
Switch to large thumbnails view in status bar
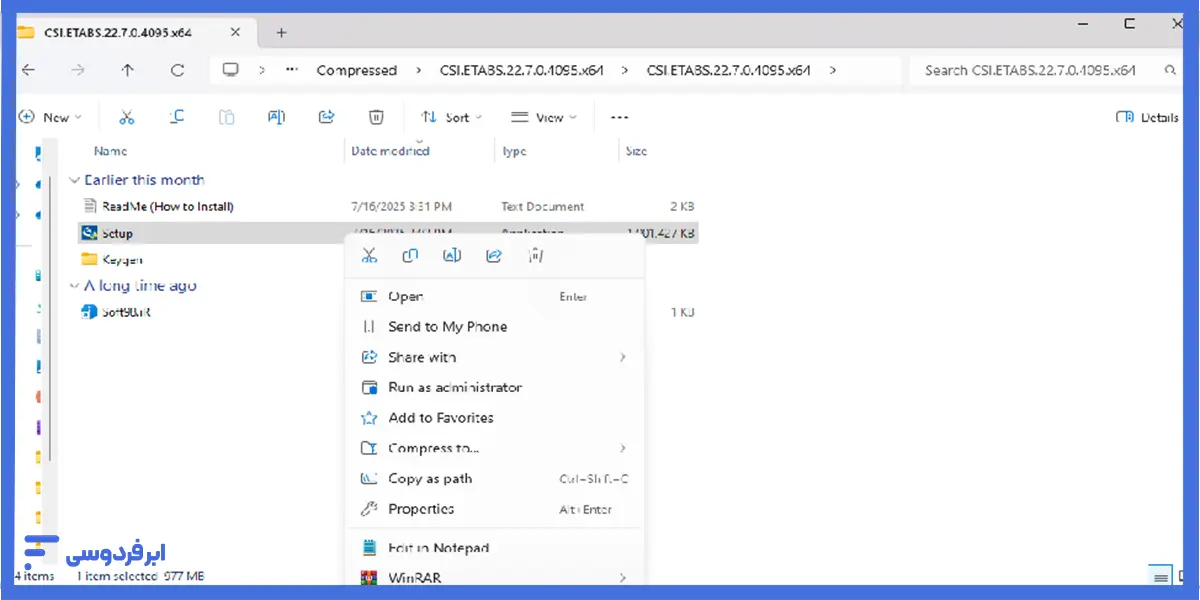click(1181, 577)
